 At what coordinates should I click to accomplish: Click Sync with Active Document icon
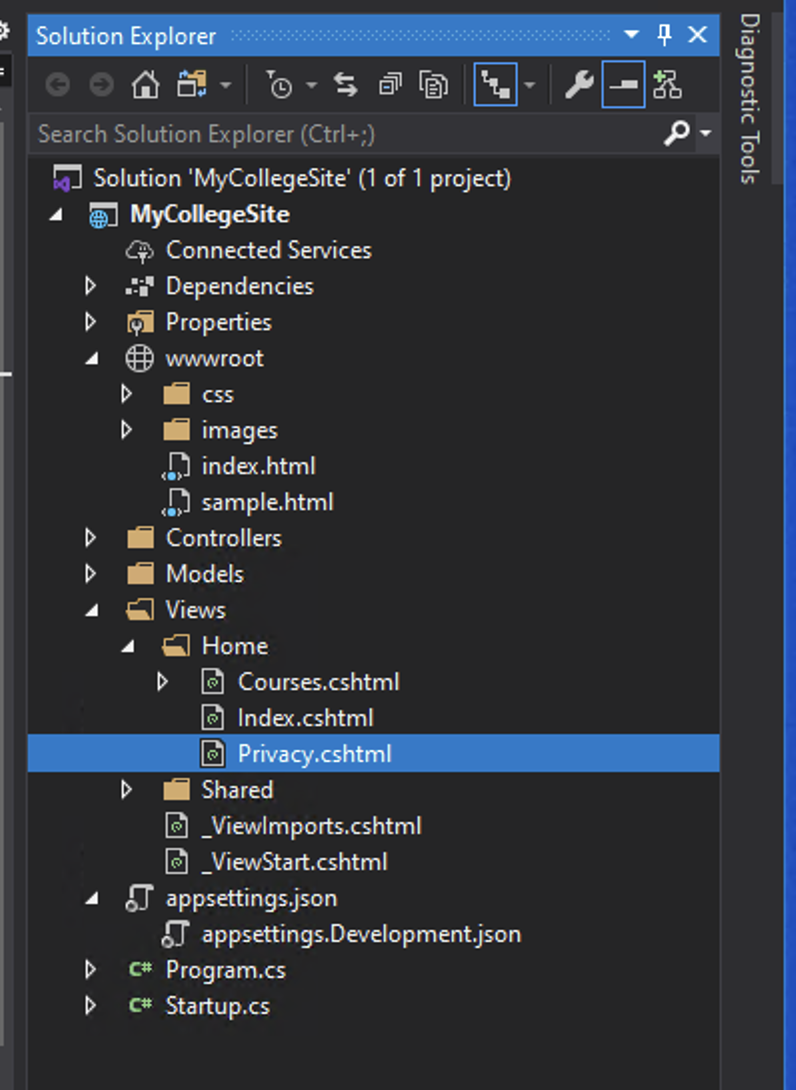tap(346, 86)
